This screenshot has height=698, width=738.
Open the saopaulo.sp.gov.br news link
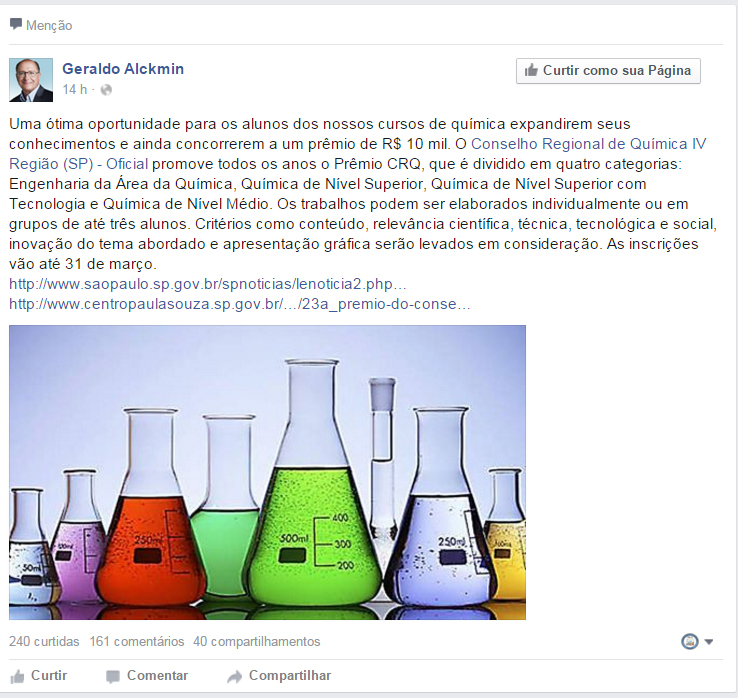point(208,284)
